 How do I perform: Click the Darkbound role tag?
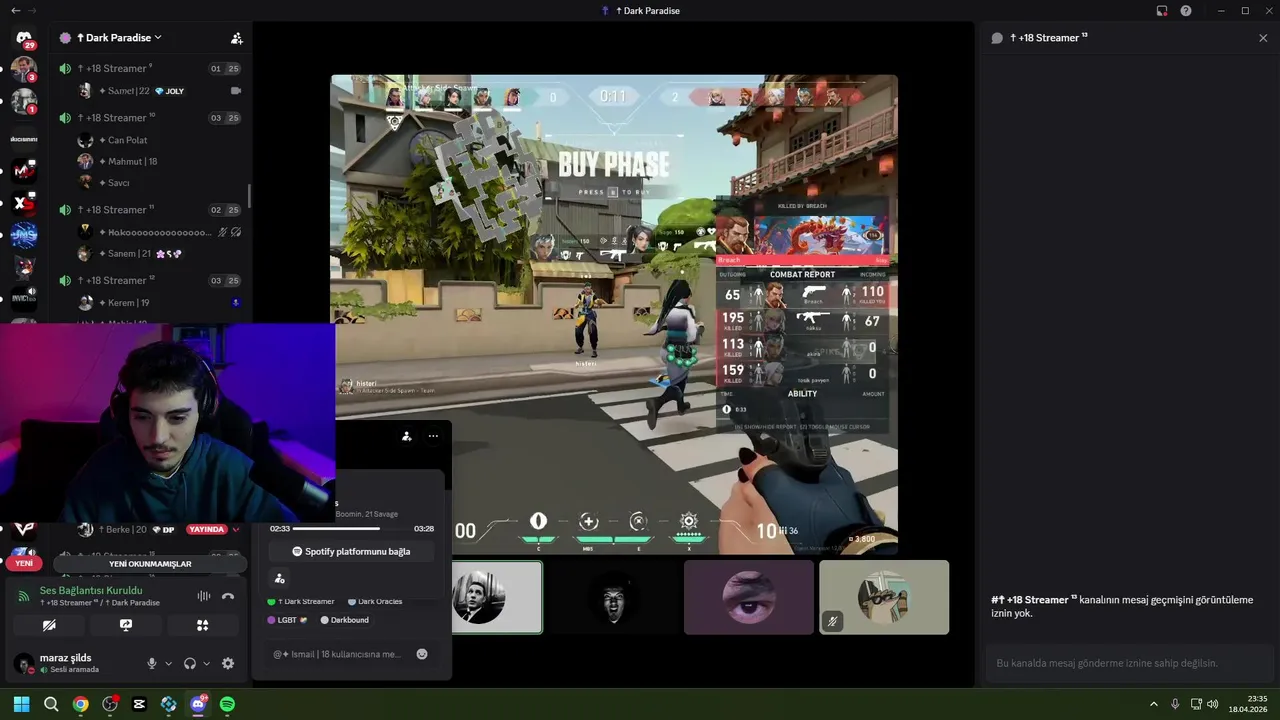click(x=345, y=620)
